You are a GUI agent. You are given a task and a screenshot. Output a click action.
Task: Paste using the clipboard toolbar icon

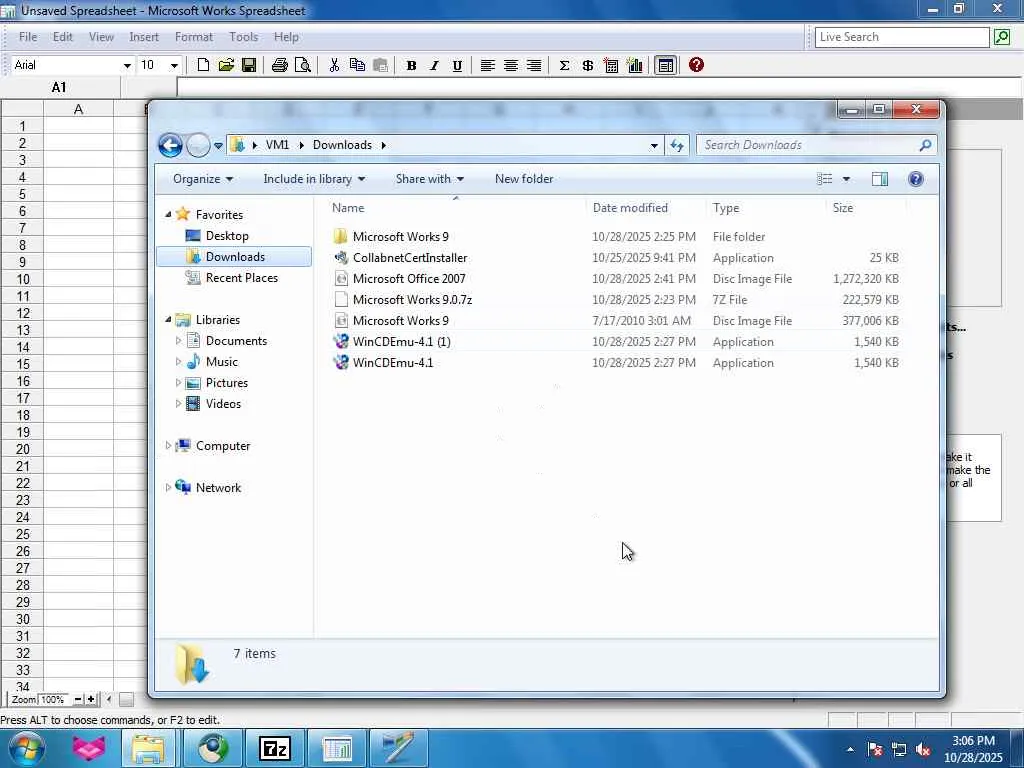pos(380,65)
